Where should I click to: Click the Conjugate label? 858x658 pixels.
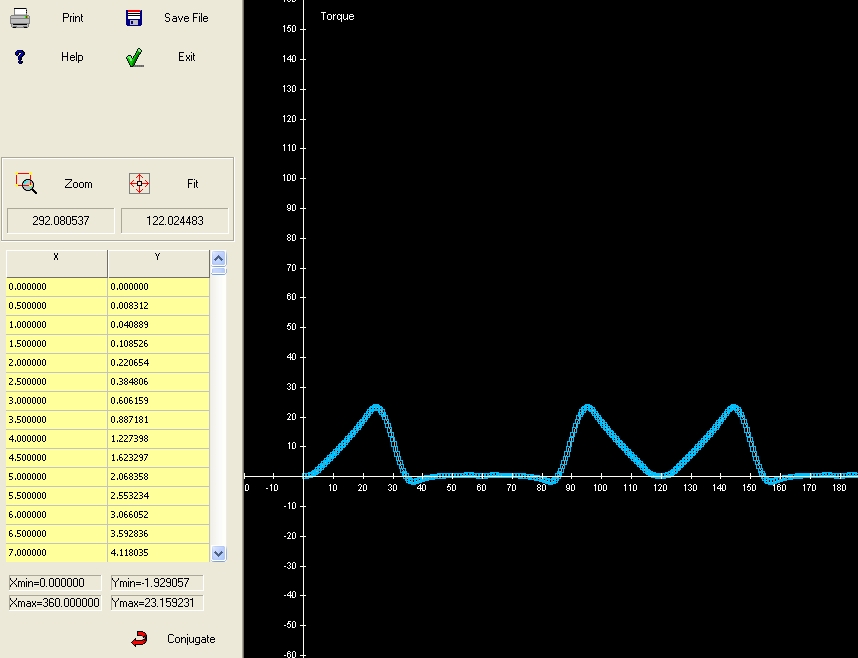click(x=191, y=639)
